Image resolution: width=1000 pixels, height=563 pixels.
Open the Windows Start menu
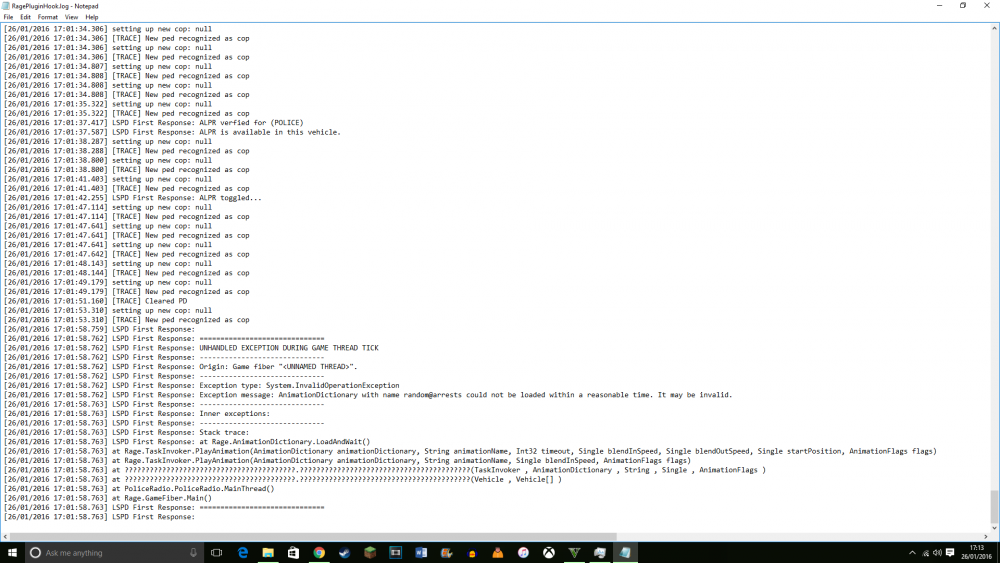tap(12, 553)
